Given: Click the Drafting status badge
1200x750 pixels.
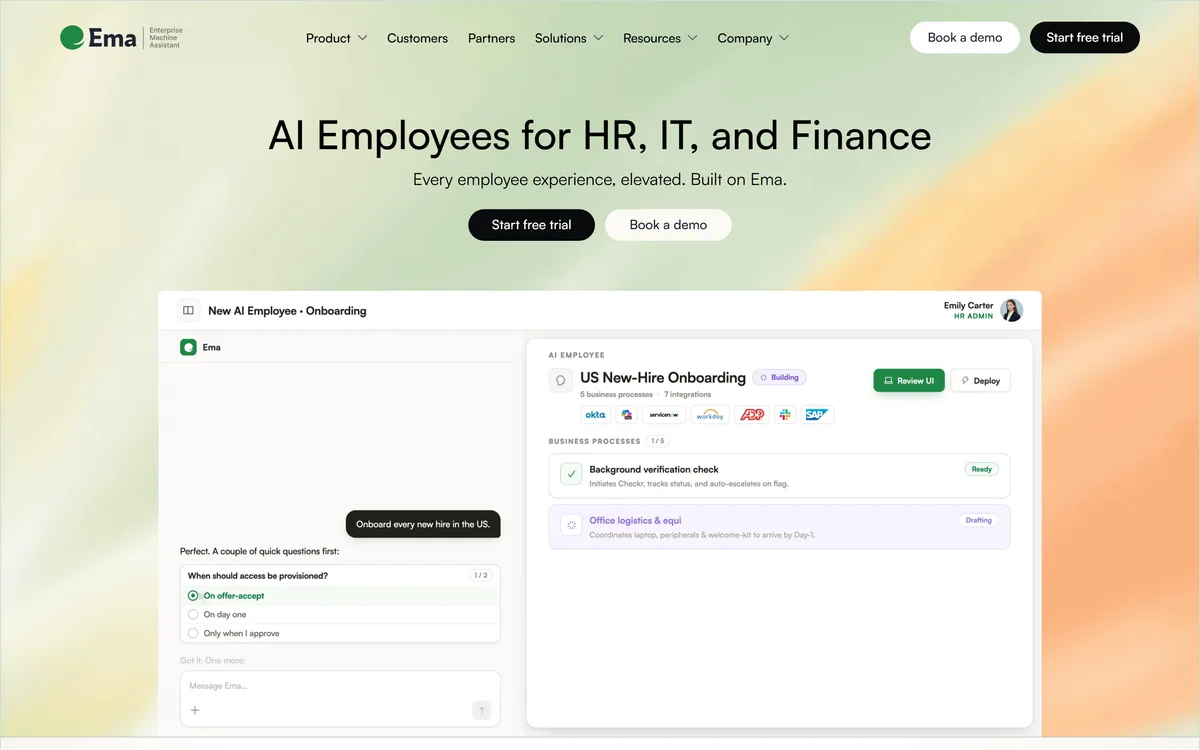Looking at the screenshot, I should coord(978,520).
